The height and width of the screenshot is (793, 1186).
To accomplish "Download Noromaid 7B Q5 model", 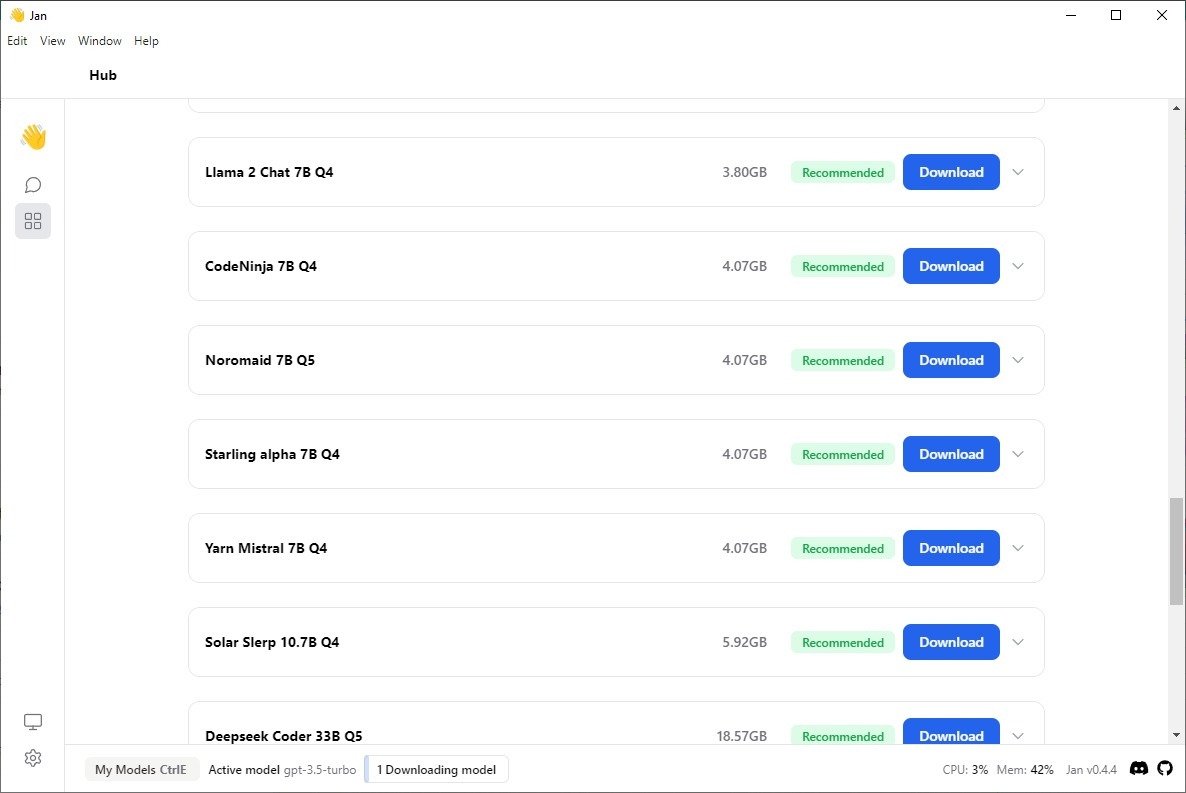I will click(951, 360).
